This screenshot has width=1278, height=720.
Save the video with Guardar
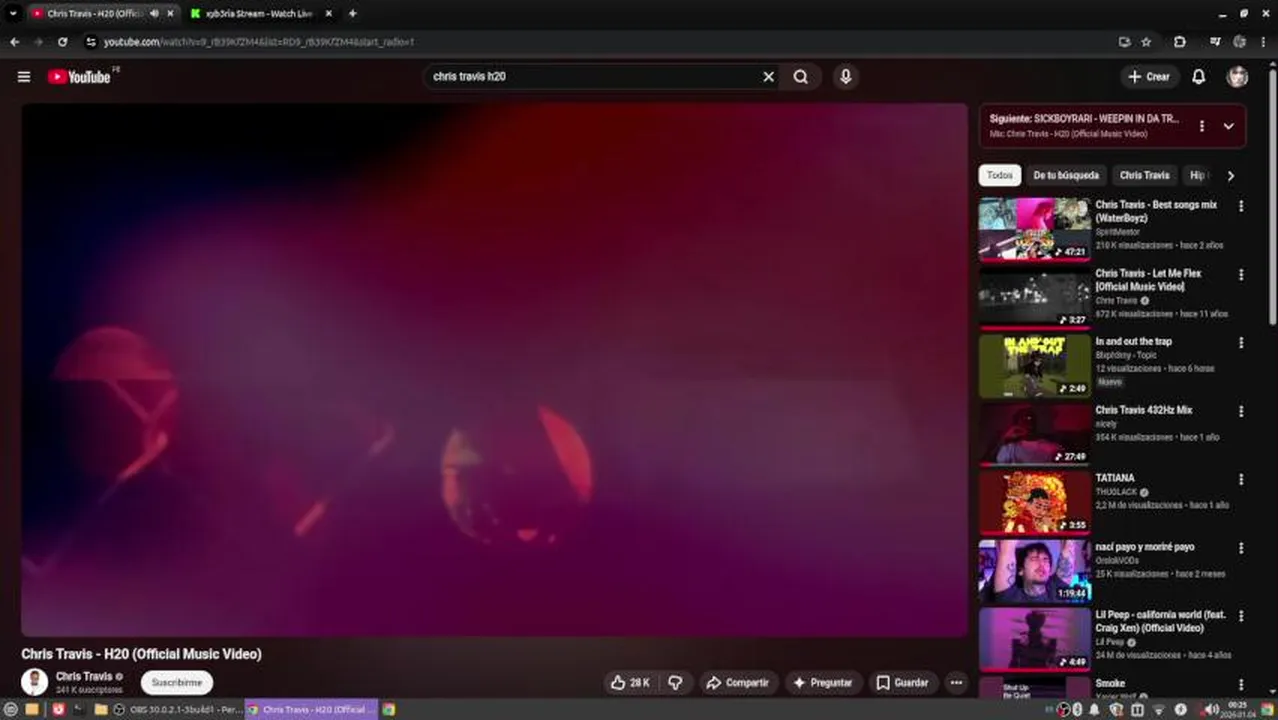(903, 682)
